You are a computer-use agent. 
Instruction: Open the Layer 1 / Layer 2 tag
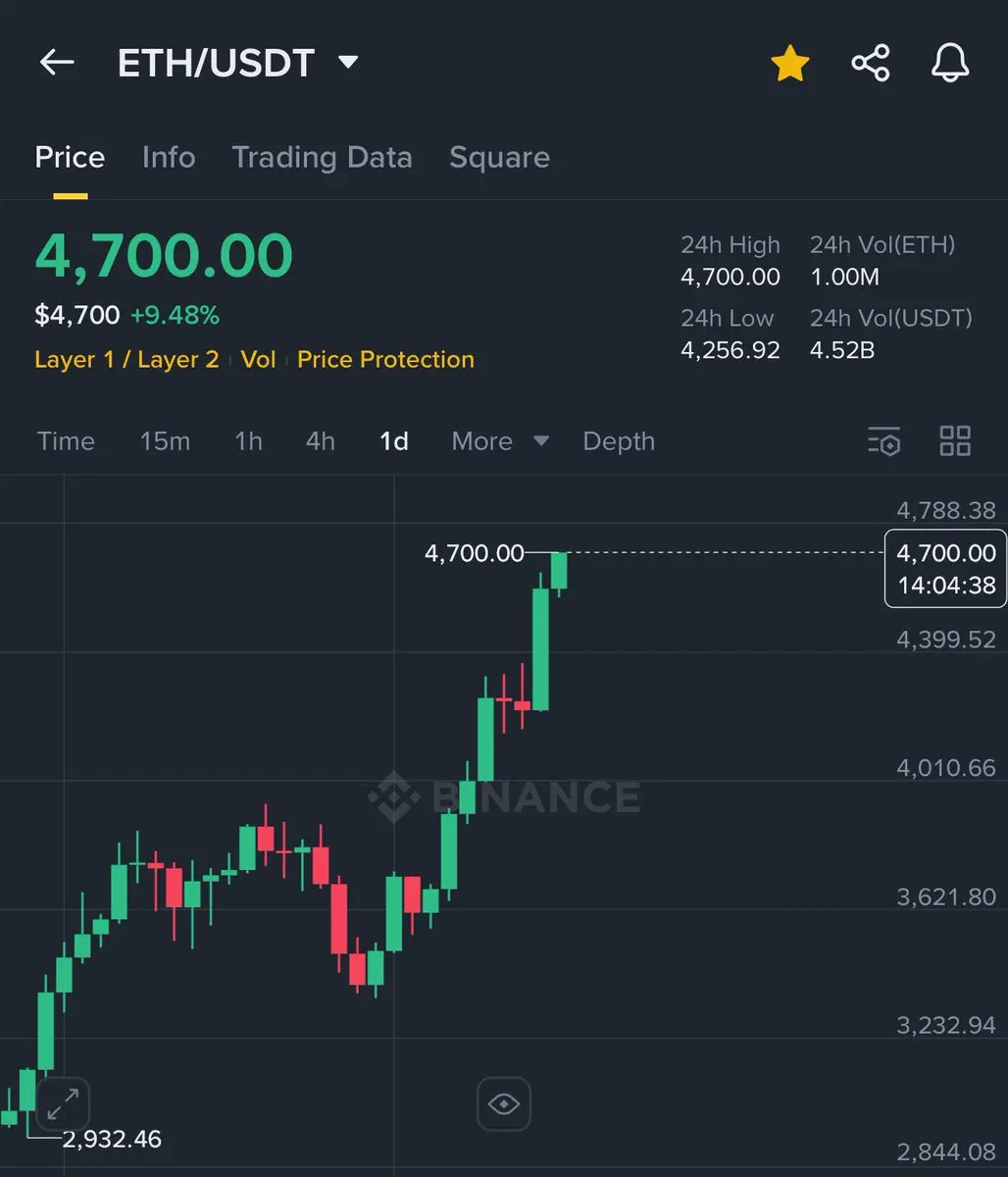(x=126, y=360)
